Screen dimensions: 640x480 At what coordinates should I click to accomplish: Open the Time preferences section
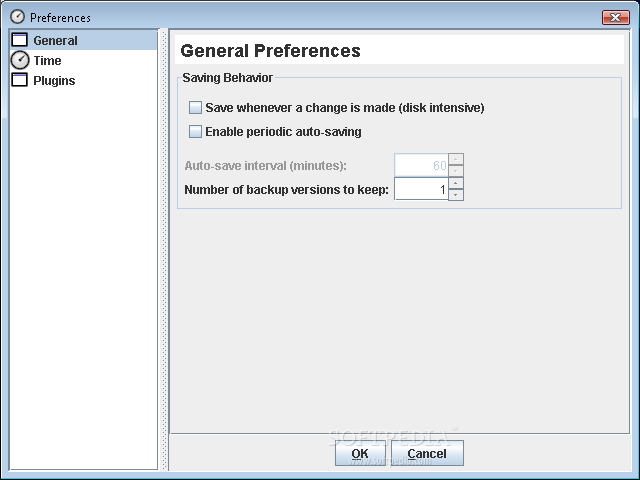click(47, 61)
